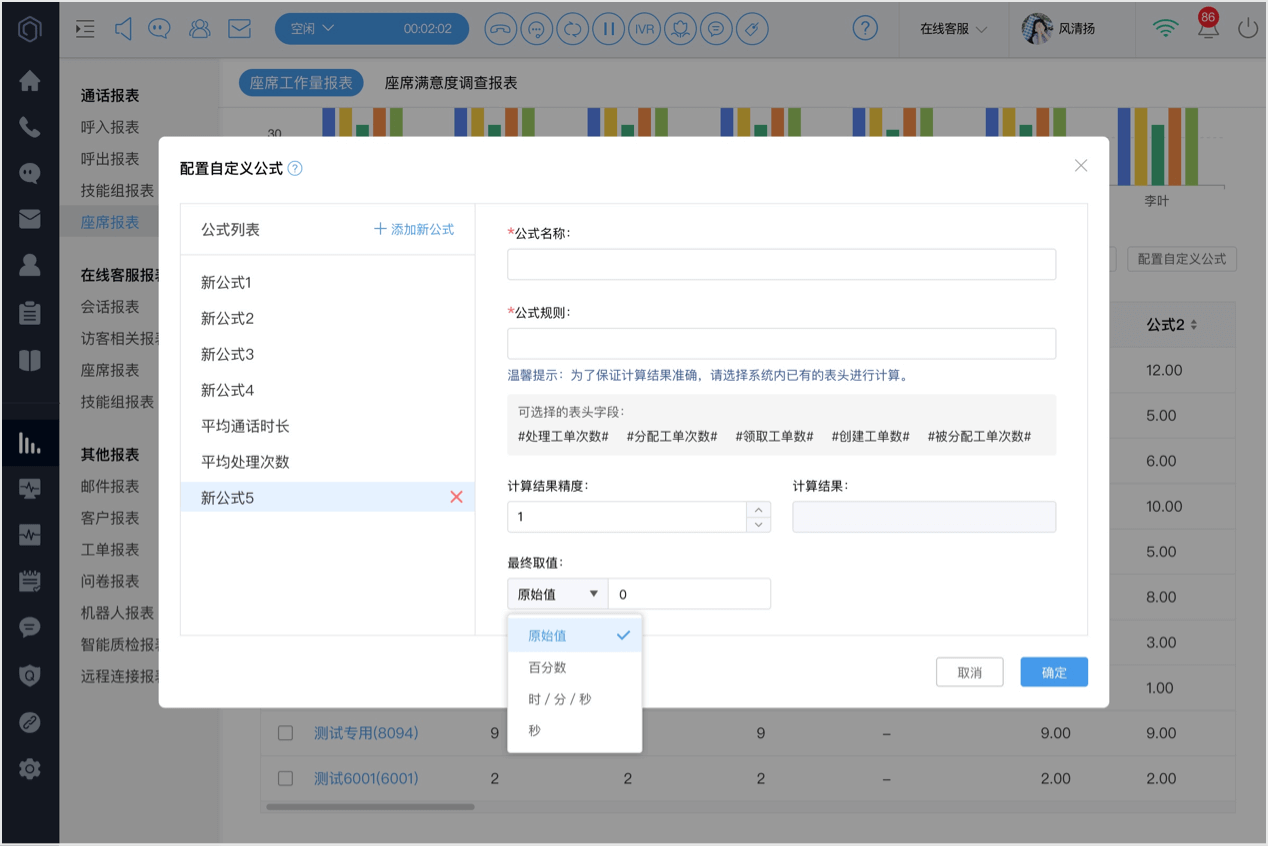Open the phone icon in left sidebar
The width and height of the screenshot is (1268, 846).
[x=30, y=127]
